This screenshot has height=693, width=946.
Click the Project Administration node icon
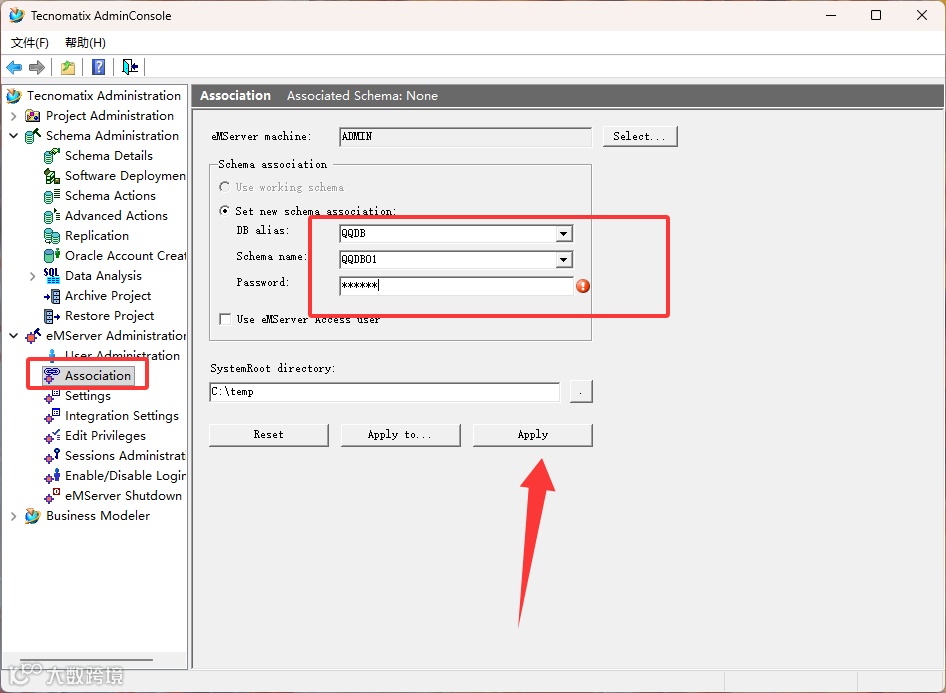coord(33,116)
